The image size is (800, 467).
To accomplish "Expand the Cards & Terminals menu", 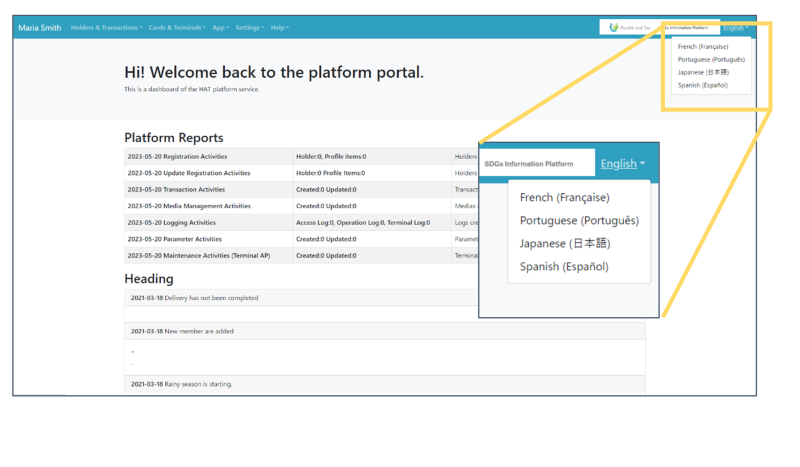I will (176, 28).
